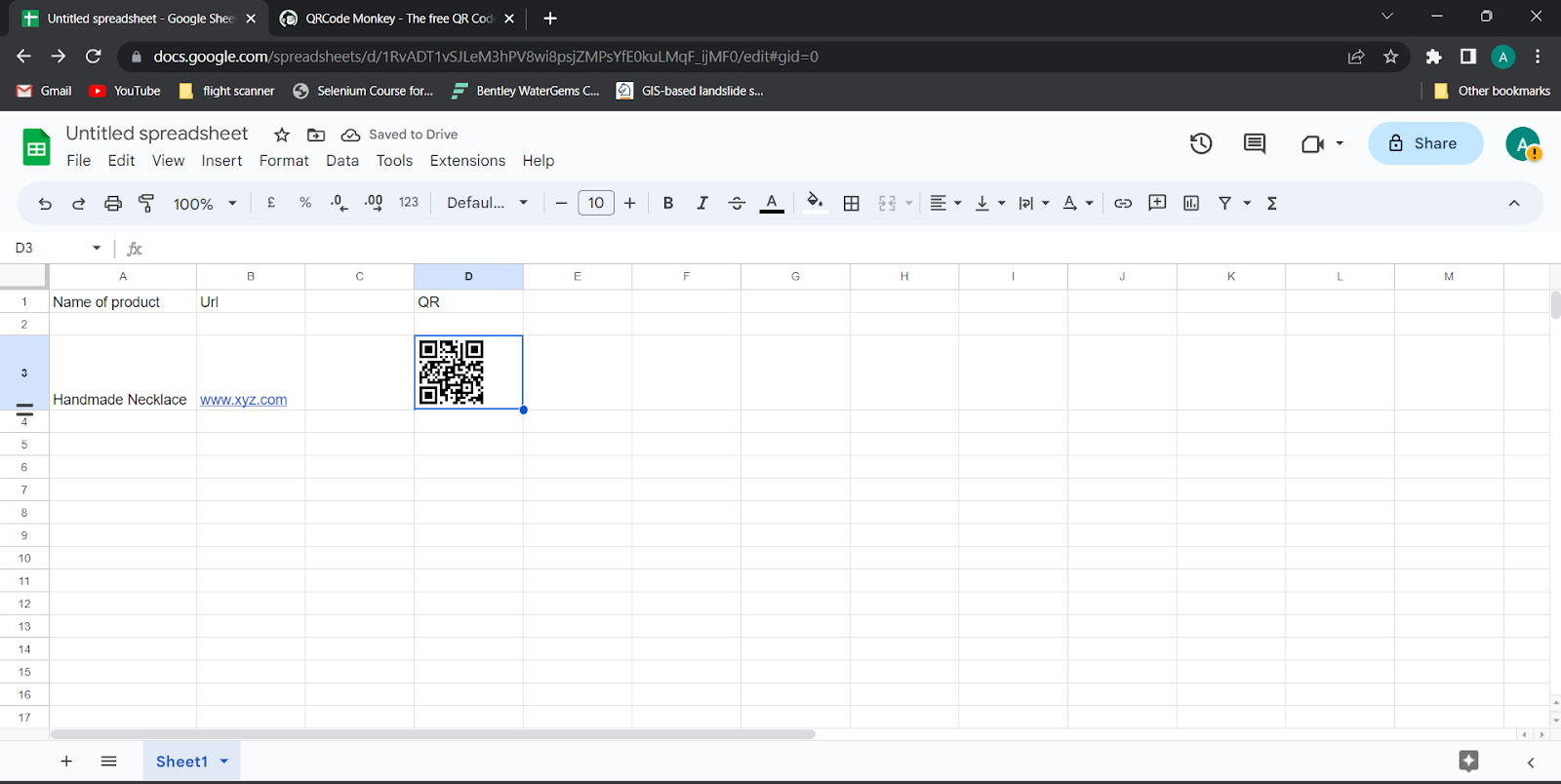Viewport: 1561px width, 784px height.
Task: Select the QR code image cell
Action: 469,372
